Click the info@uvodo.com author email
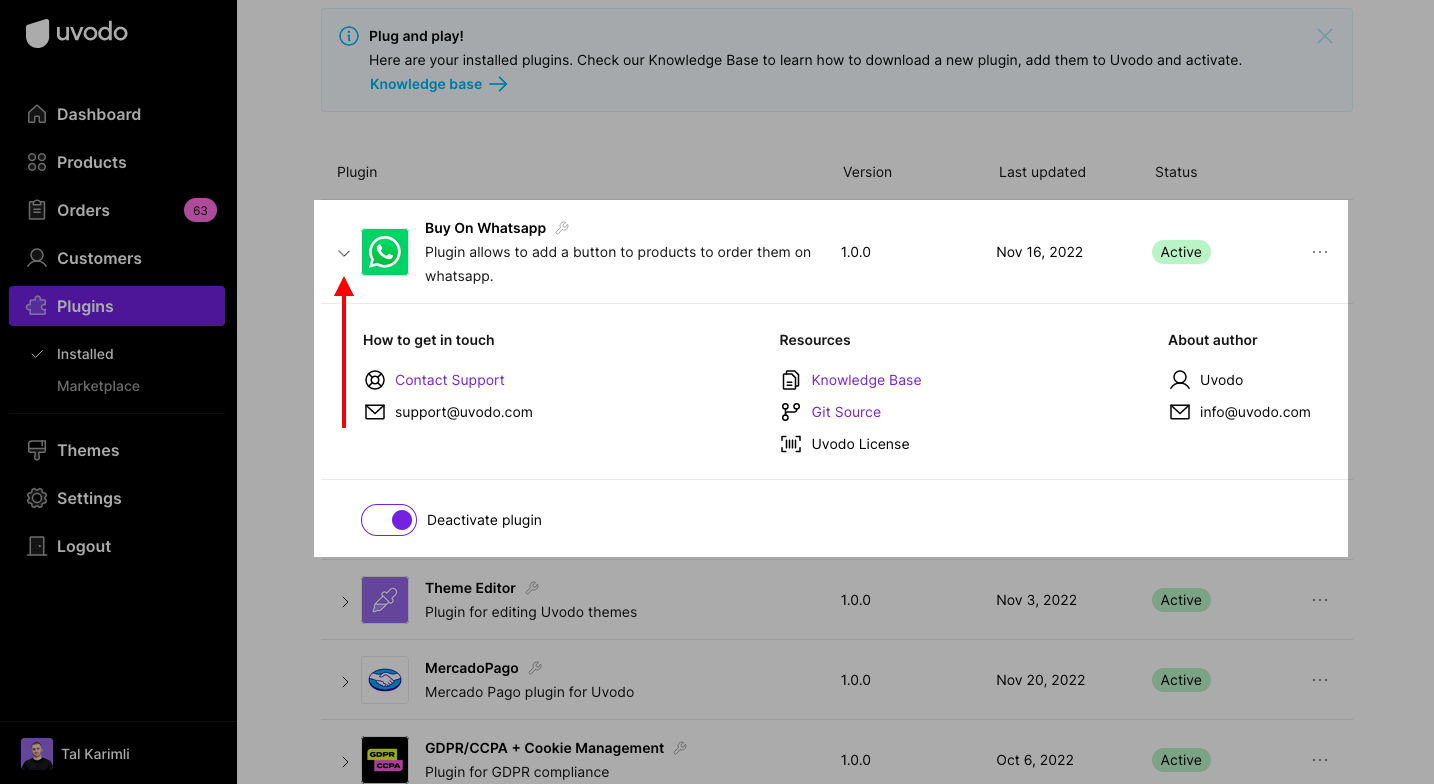 (1255, 412)
